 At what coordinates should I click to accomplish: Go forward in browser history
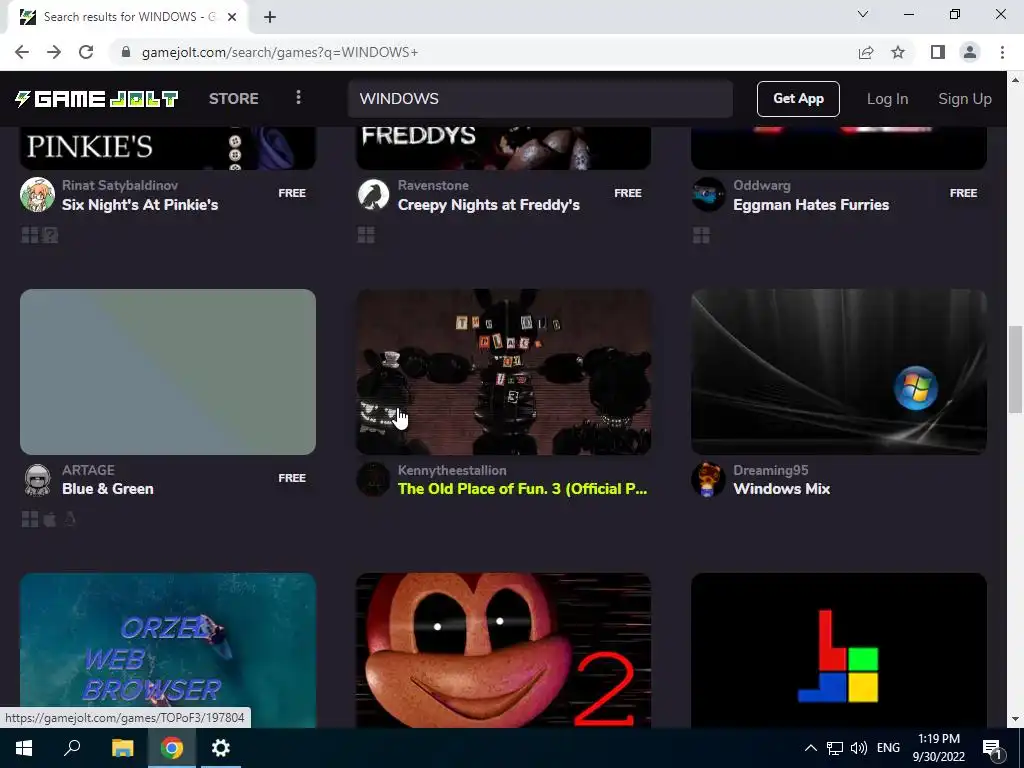[54, 52]
